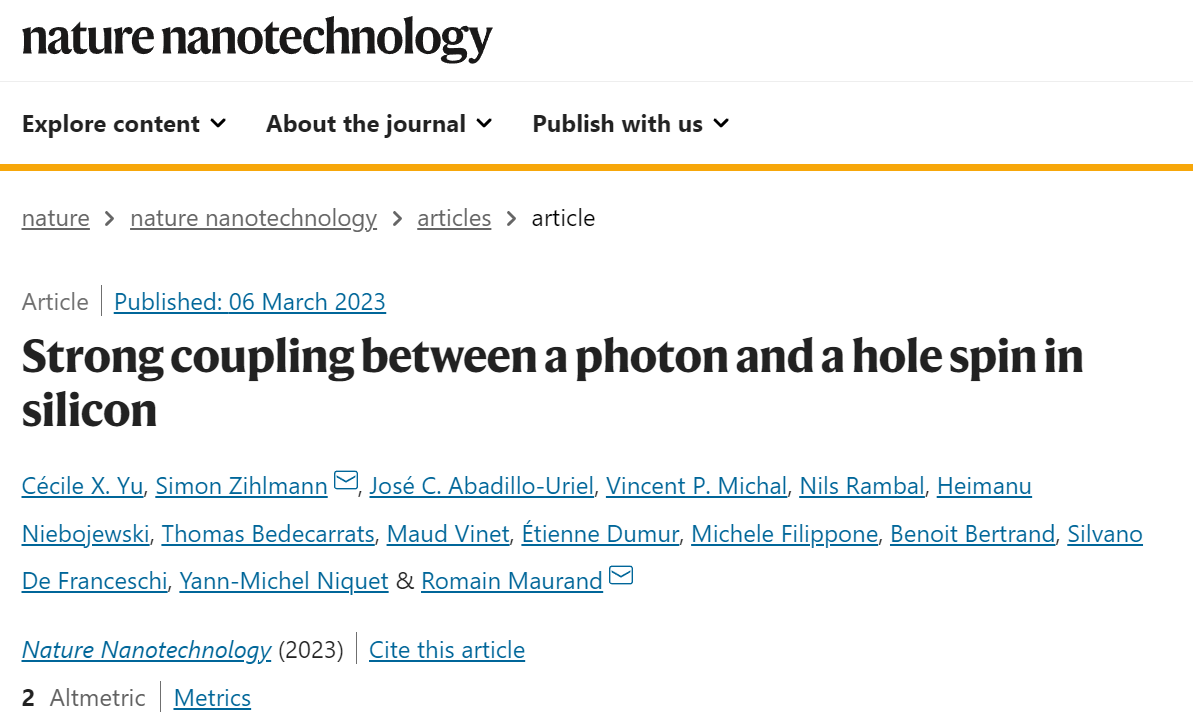Screen dimensions: 1193x725
Task: Select author José C. Abadillo-Uriel
Action: tap(482, 486)
